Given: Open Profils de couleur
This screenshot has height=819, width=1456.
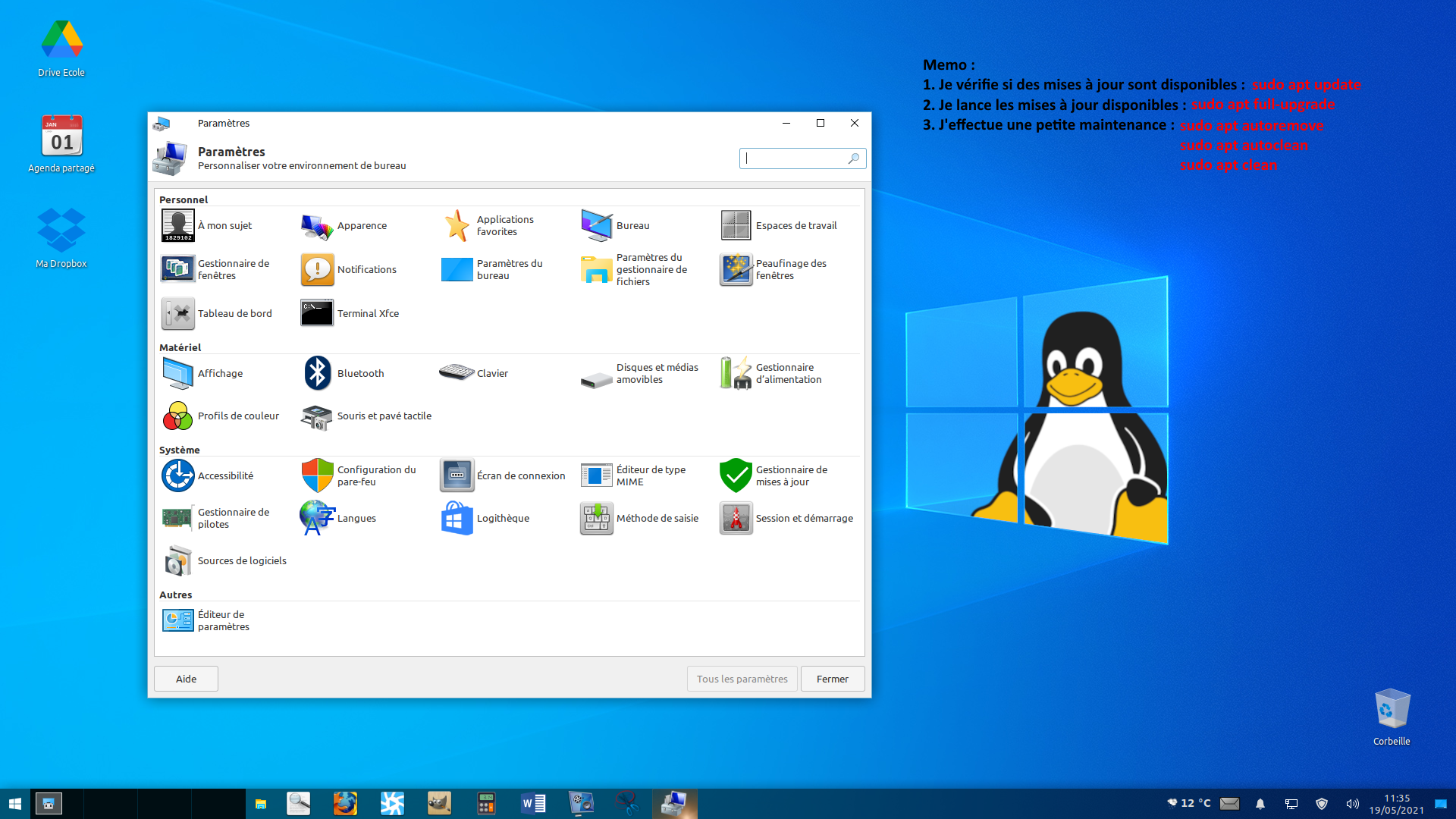Looking at the screenshot, I should pos(221,416).
